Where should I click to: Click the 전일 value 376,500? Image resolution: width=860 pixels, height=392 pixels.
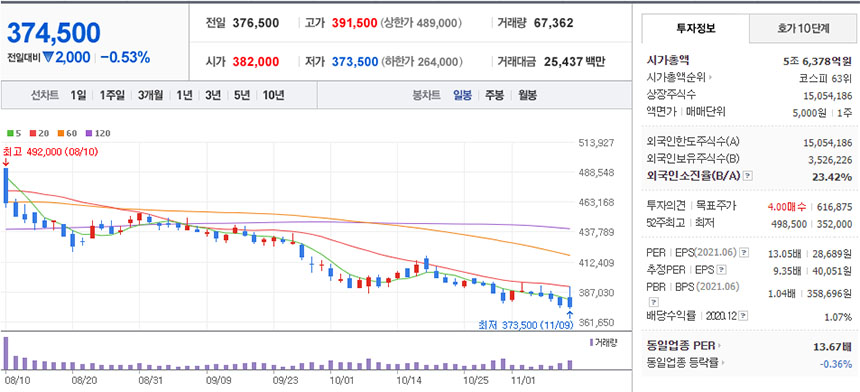click(256, 23)
